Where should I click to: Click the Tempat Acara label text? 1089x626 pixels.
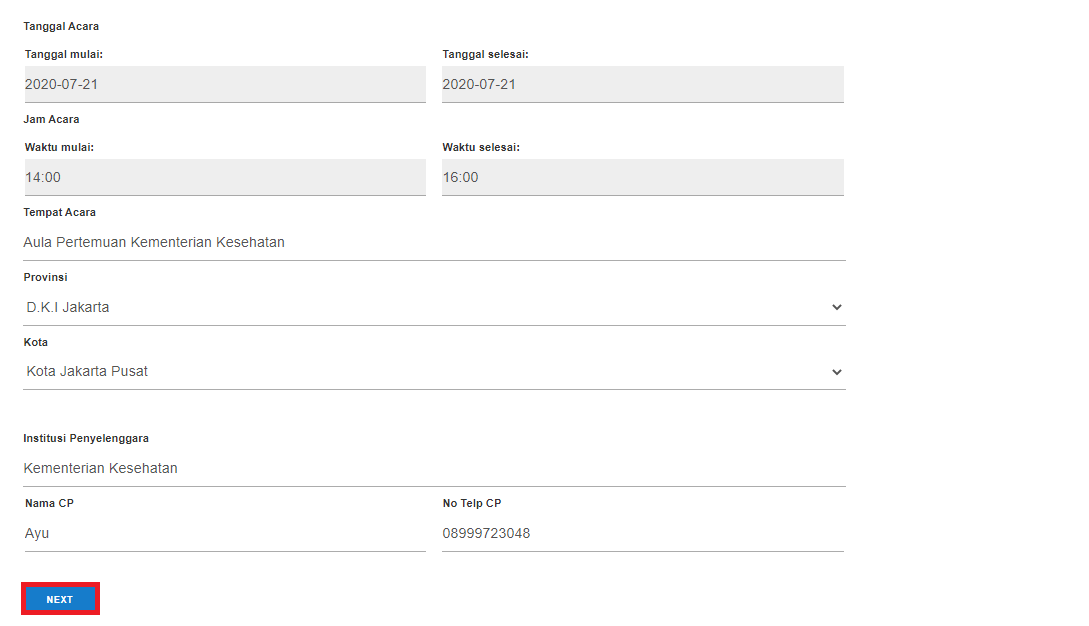click(x=60, y=212)
